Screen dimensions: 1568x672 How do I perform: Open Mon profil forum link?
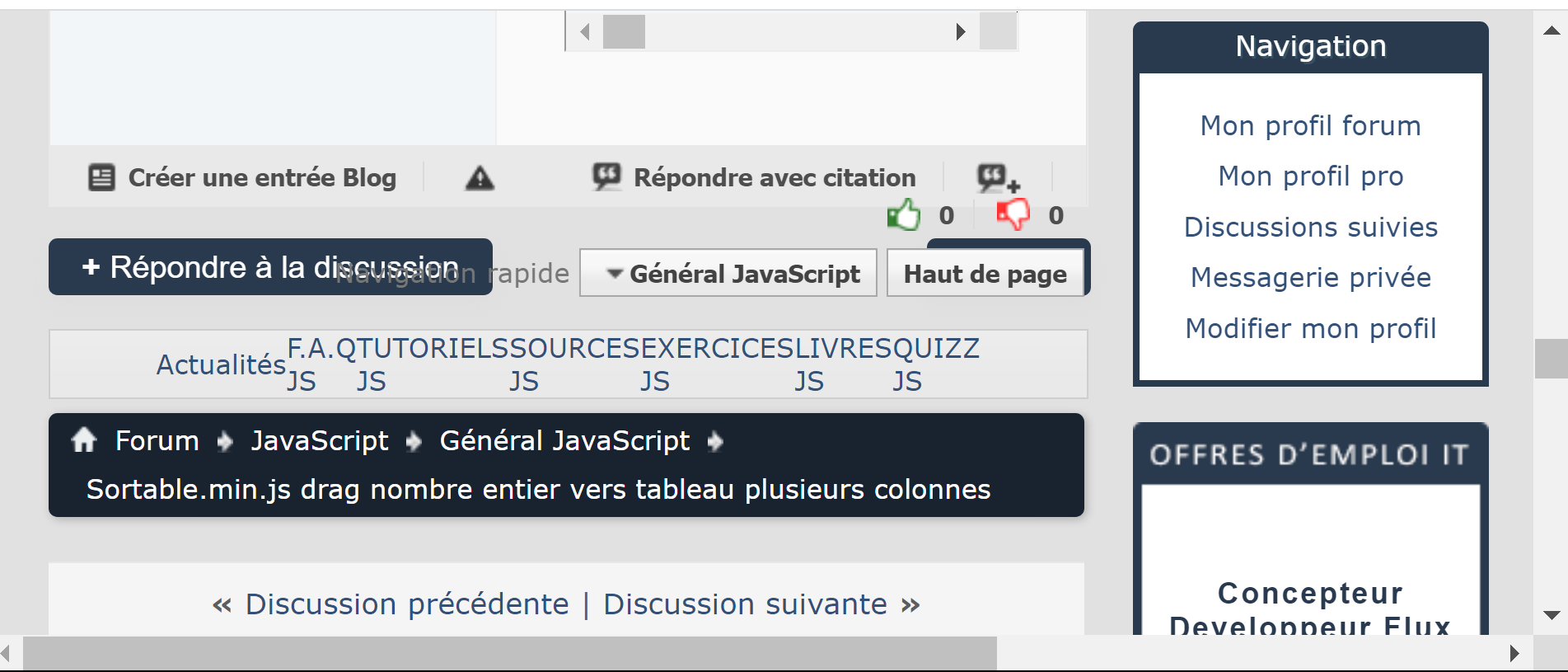tap(1310, 126)
